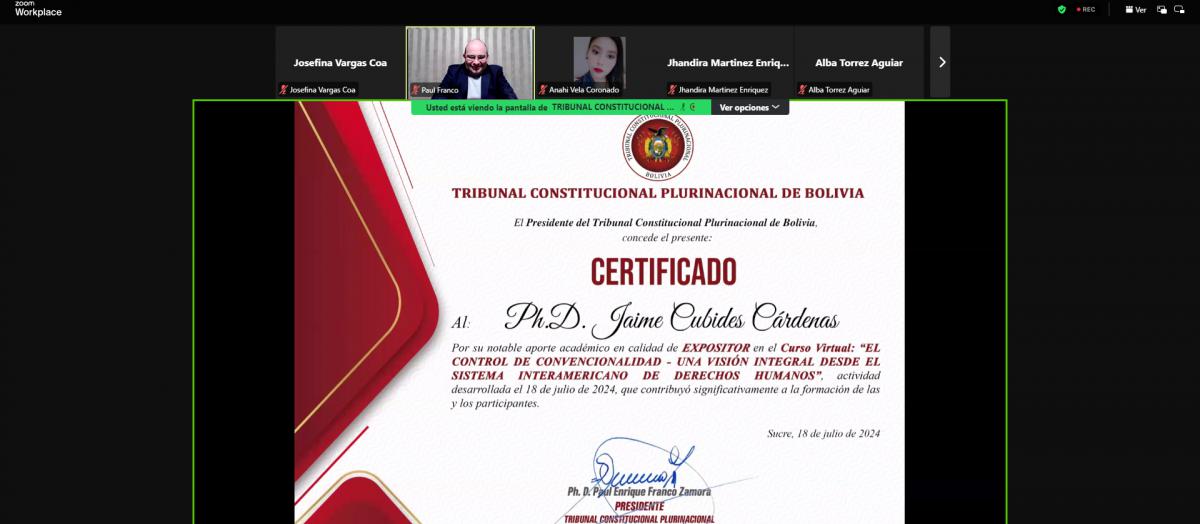
Task: Click the green encryption shield icon
Action: click(x=1062, y=9)
